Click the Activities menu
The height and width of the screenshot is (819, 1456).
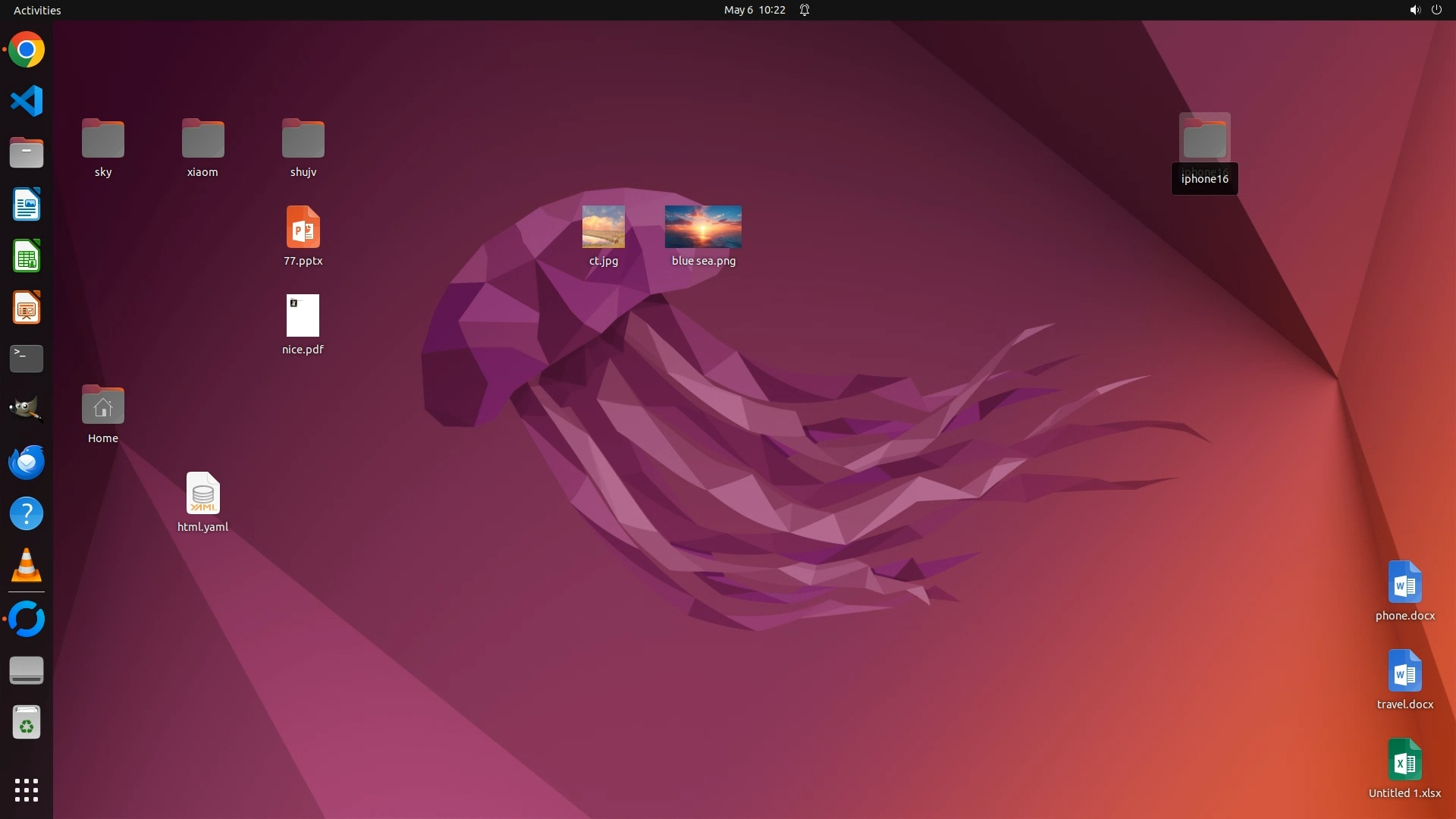(x=37, y=10)
